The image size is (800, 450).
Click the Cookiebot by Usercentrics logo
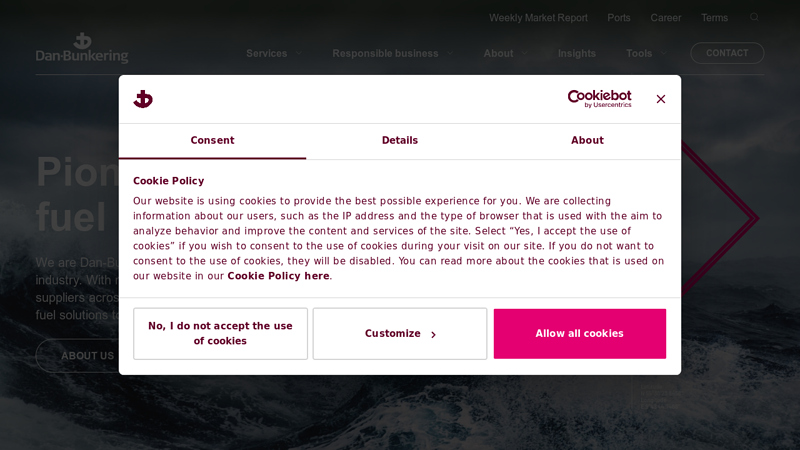point(599,98)
